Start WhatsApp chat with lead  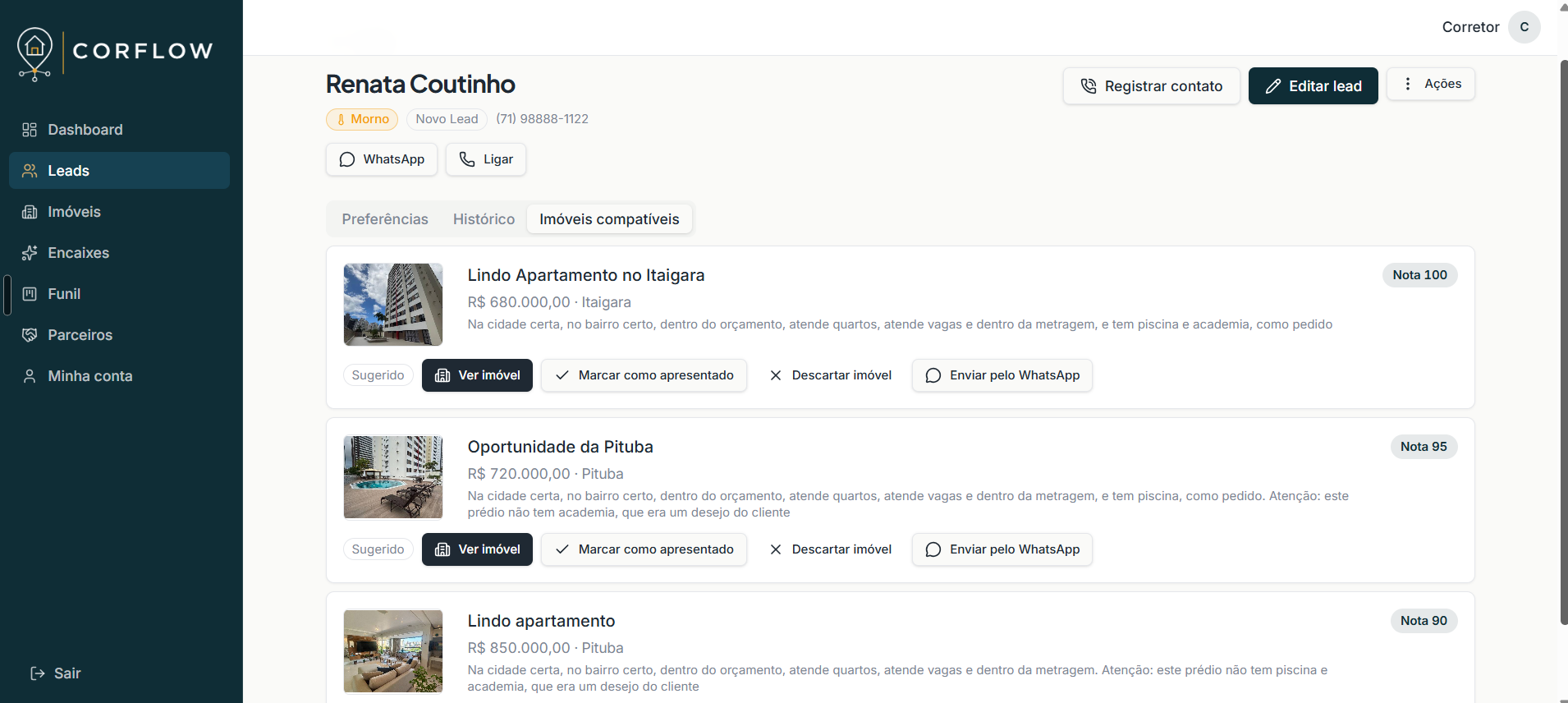[x=382, y=159]
